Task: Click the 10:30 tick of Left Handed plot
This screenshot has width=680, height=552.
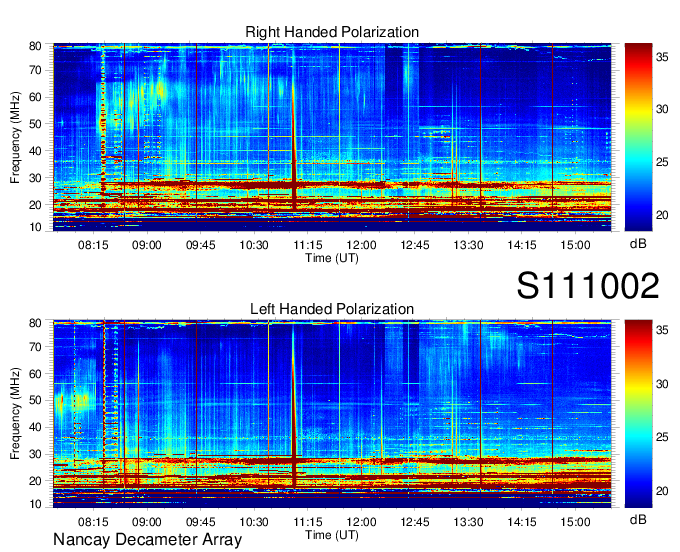Action: coord(254,522)
